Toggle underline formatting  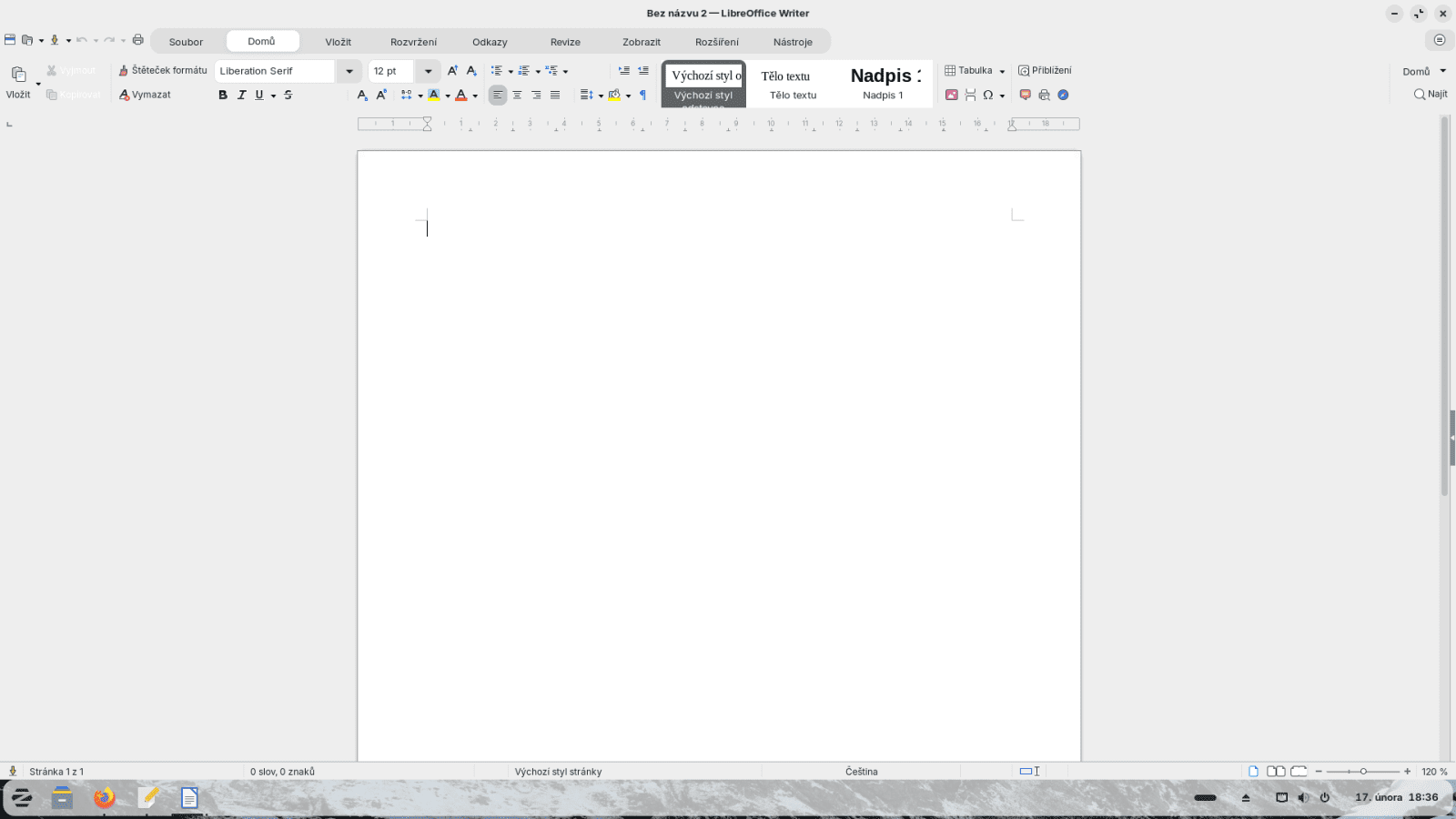click(x=259, y=95)
